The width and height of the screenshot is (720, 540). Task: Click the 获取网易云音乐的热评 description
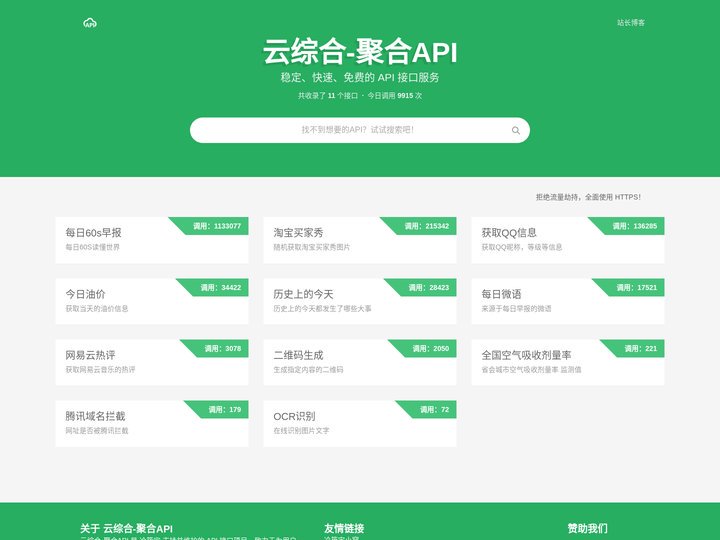click(x=100, y=370)
